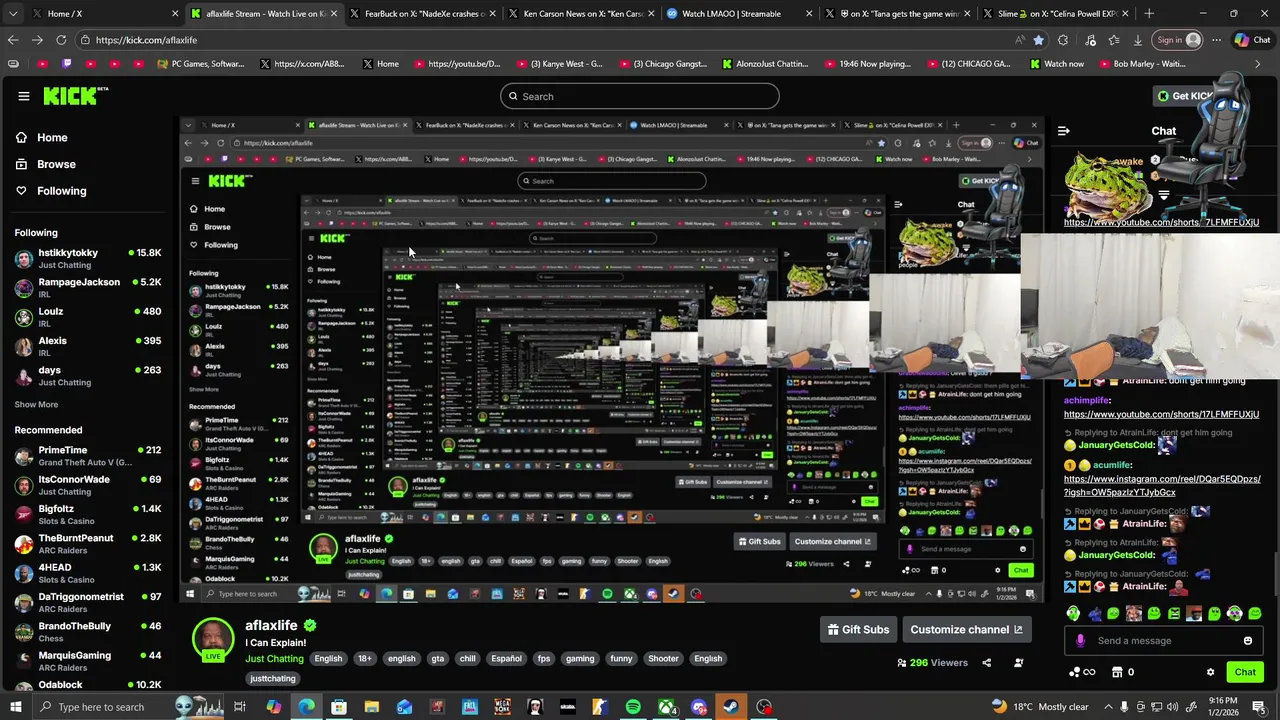The width and height of the screenshot is (1280, 720).
Task: Select the Español stream tag
Action: pos(506,659)
